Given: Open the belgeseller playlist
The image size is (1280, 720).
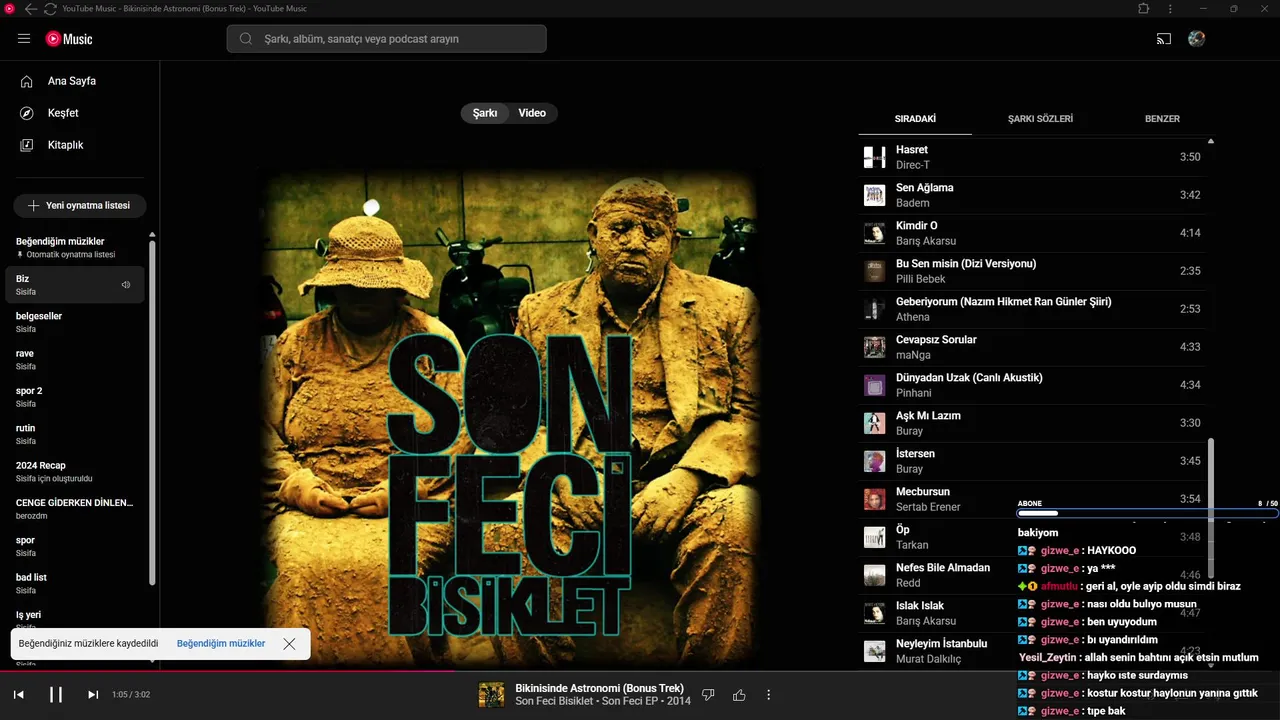Looking at the screenshot, I should click(75, 322).
